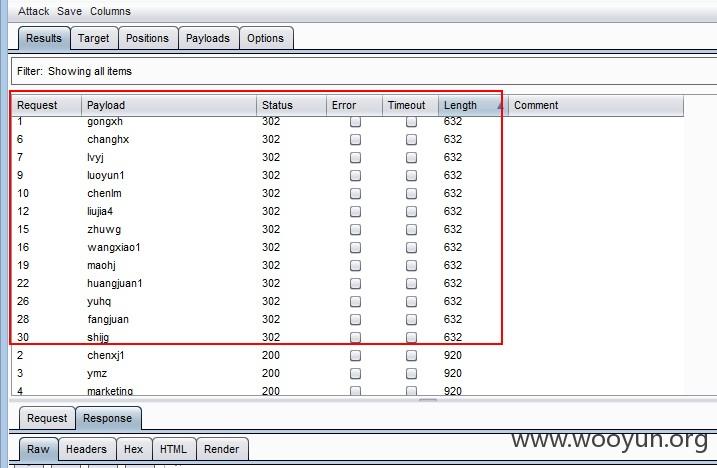
Task: Click status 200 in chenxj1 row
Action: [x=271, y=355]
